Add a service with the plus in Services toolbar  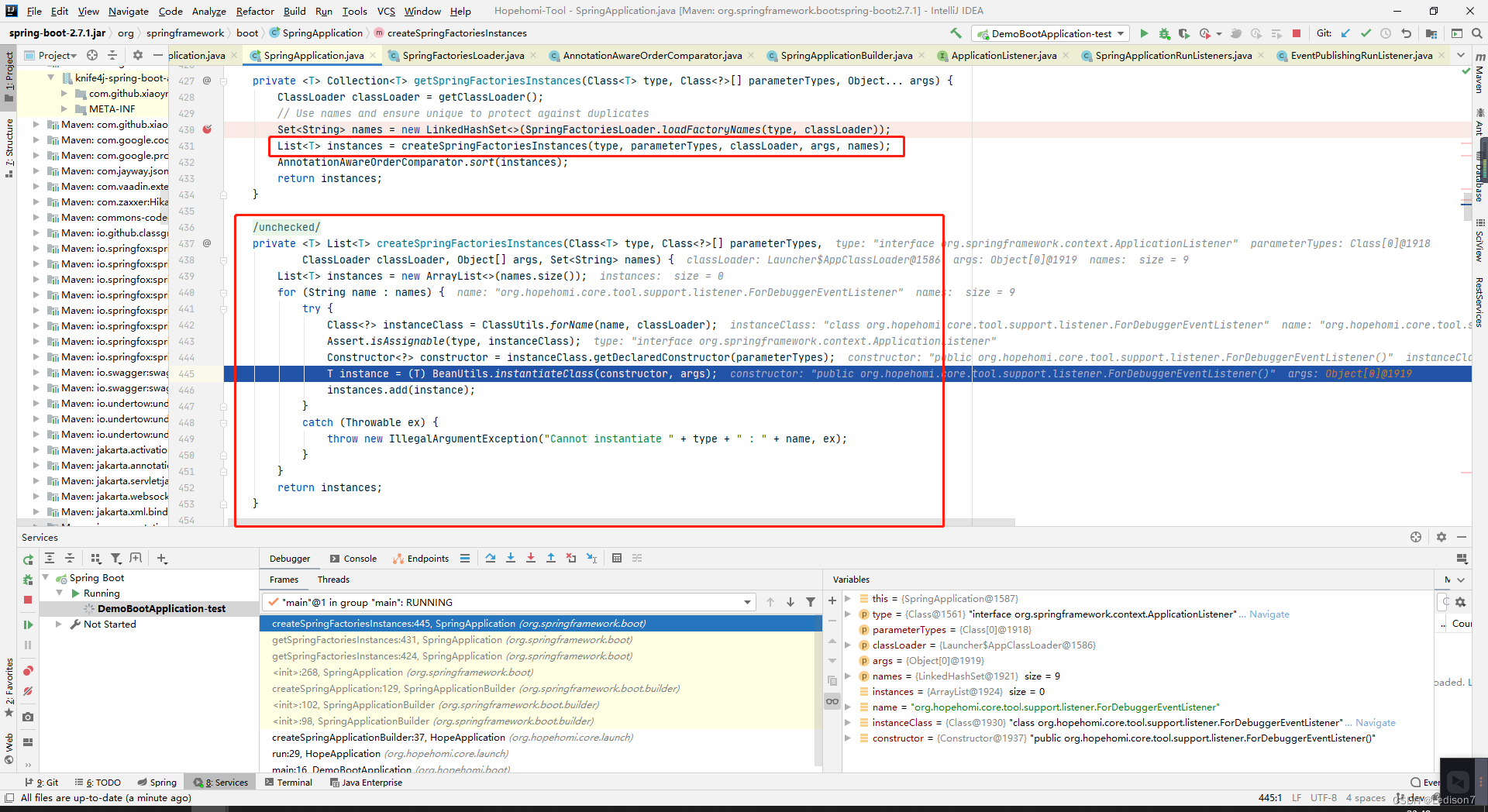coord(162,558)
